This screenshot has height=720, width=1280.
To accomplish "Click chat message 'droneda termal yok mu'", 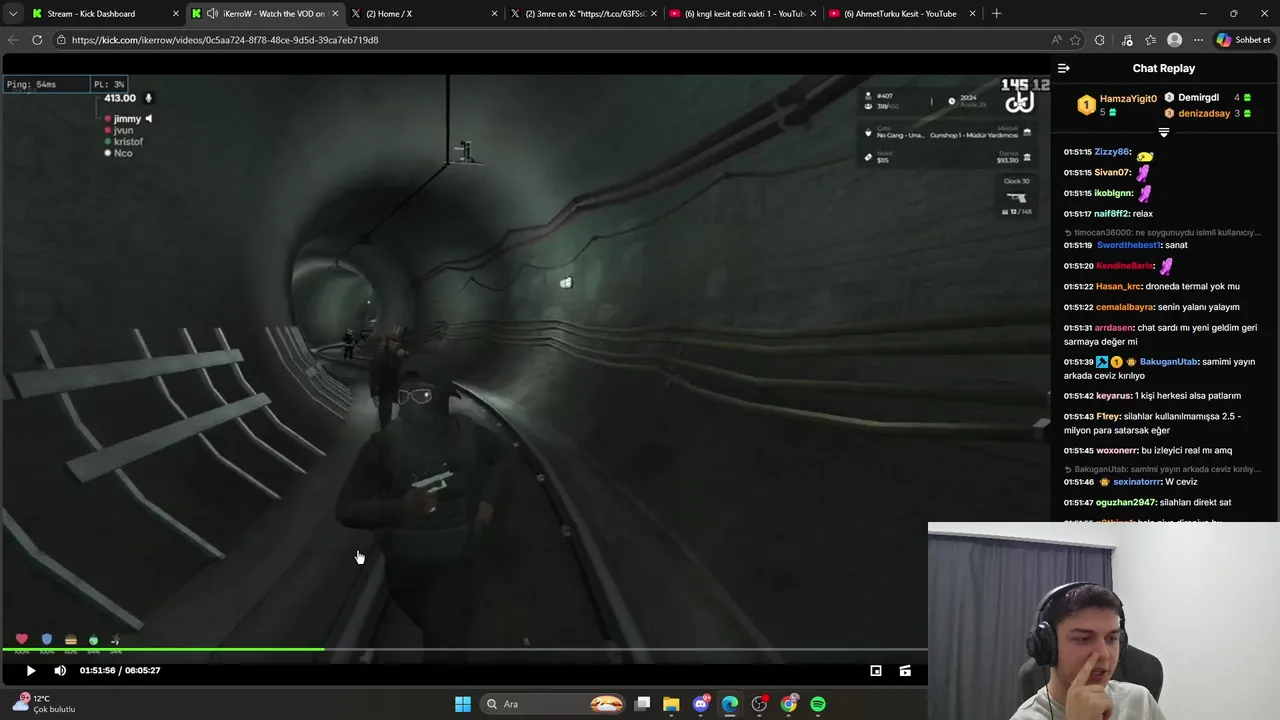I will [x=1192, y=287].
